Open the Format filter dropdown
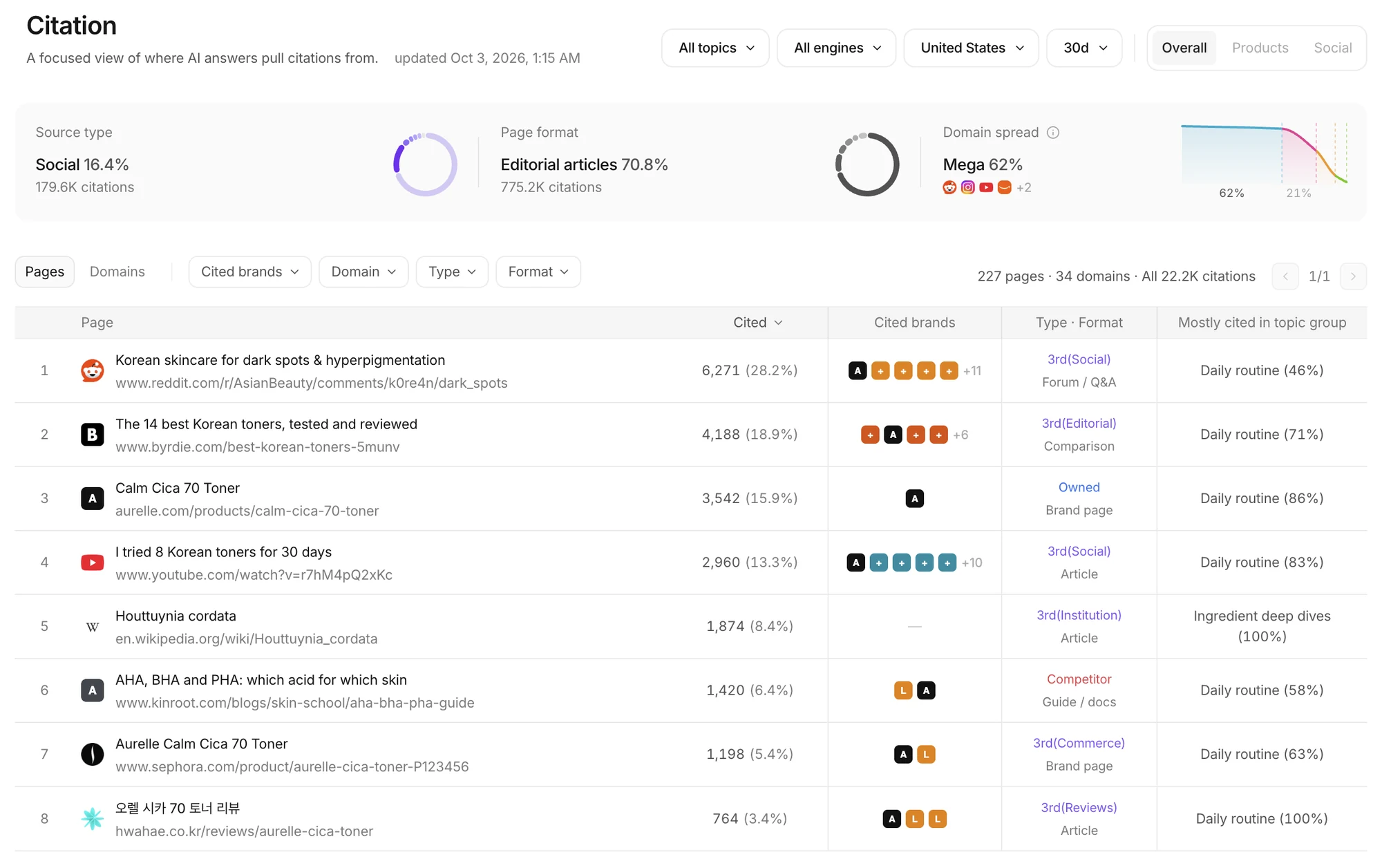 coord(538,272)
